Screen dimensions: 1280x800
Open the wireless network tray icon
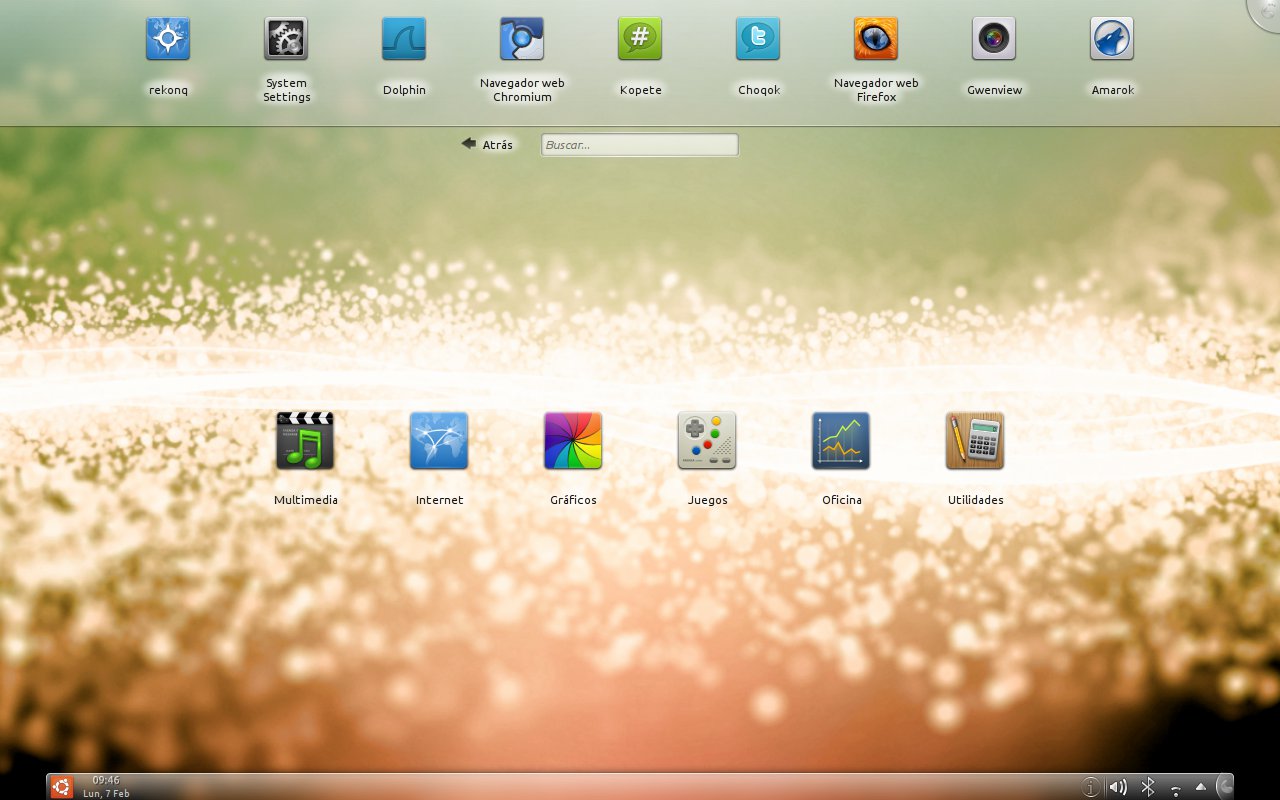point(1176,789)
